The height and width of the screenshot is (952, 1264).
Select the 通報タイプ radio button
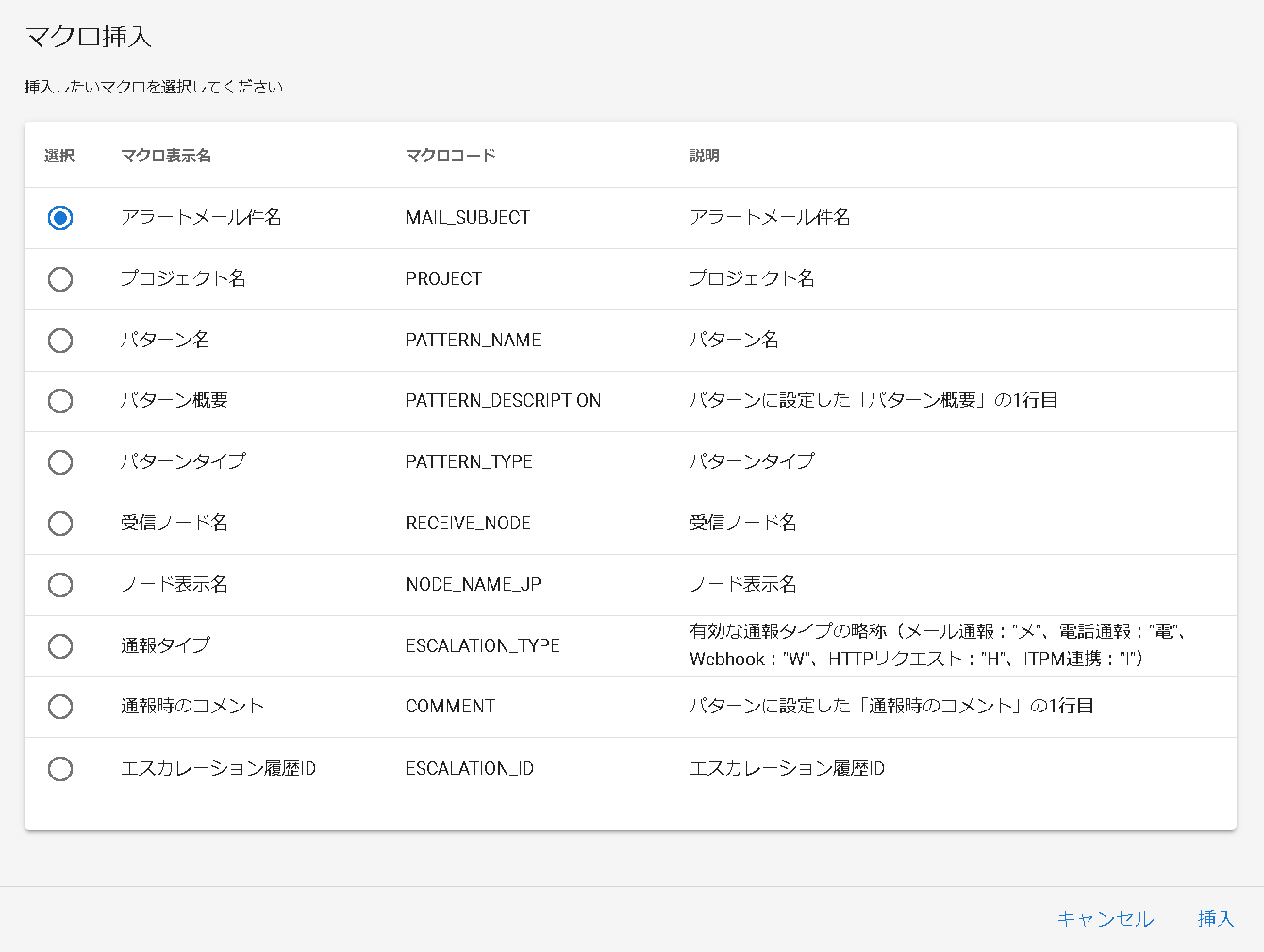pos(60,646)
